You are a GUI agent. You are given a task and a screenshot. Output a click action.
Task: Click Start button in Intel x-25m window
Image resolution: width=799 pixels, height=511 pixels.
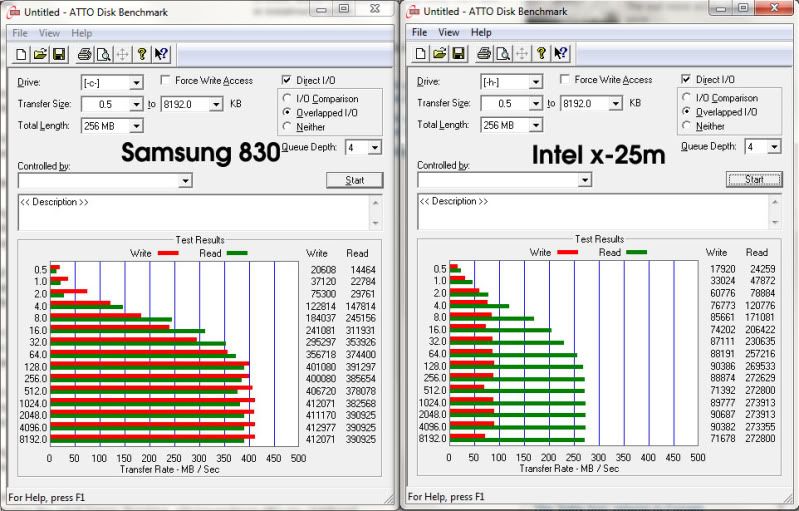(754, 179)
